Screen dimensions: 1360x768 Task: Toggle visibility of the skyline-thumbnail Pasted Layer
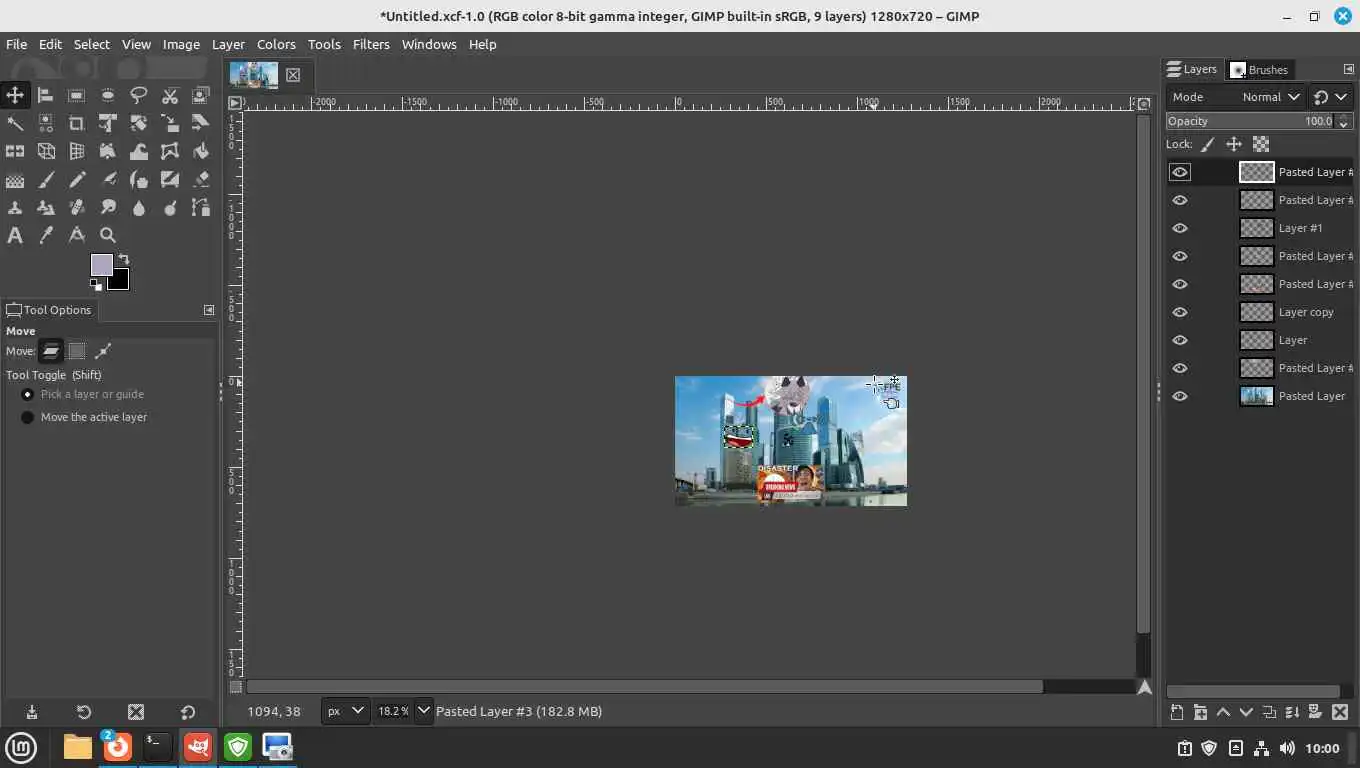[1180, 396]
